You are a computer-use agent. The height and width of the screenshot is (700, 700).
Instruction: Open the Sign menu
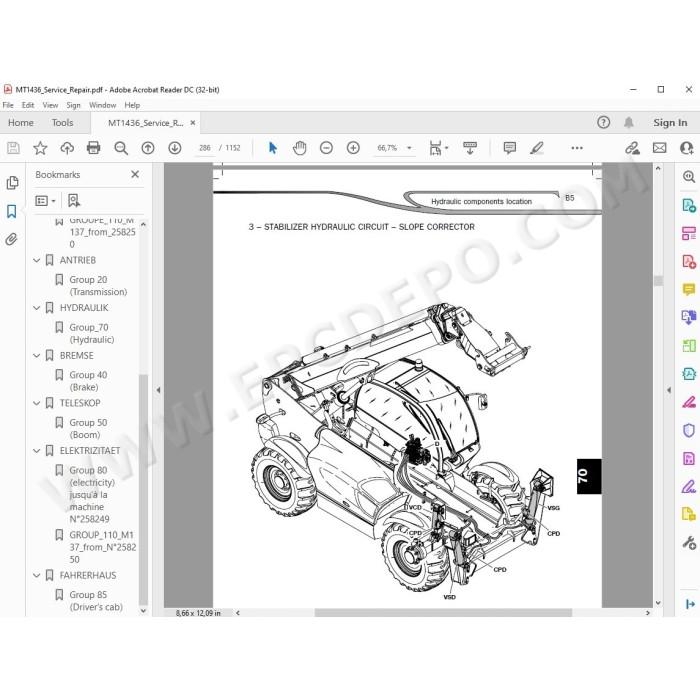[x=73, y=105]
